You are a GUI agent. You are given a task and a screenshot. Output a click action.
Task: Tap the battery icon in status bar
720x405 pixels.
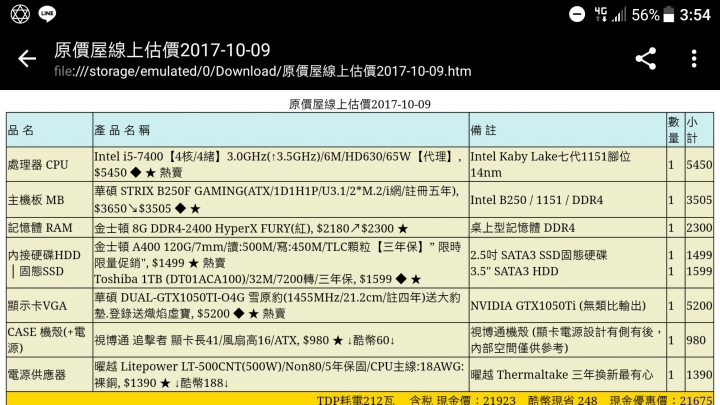coord(669,14)
